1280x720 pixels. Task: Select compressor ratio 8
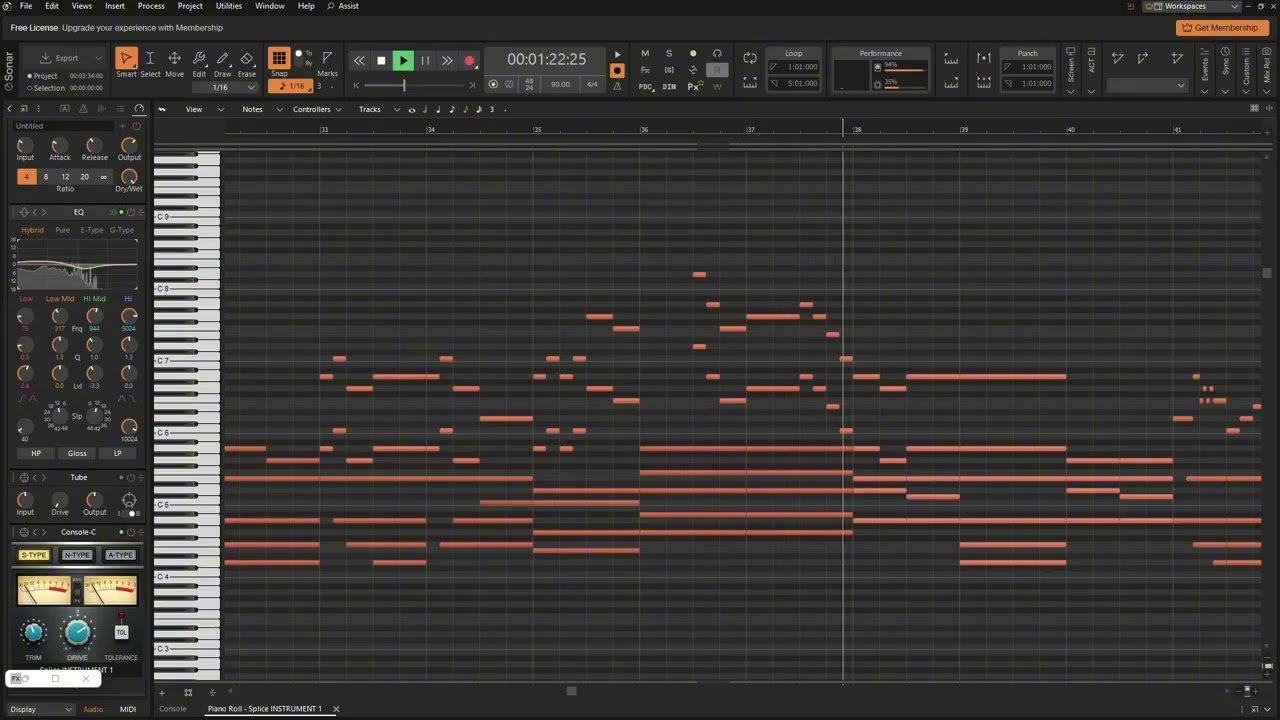(45, 177)
